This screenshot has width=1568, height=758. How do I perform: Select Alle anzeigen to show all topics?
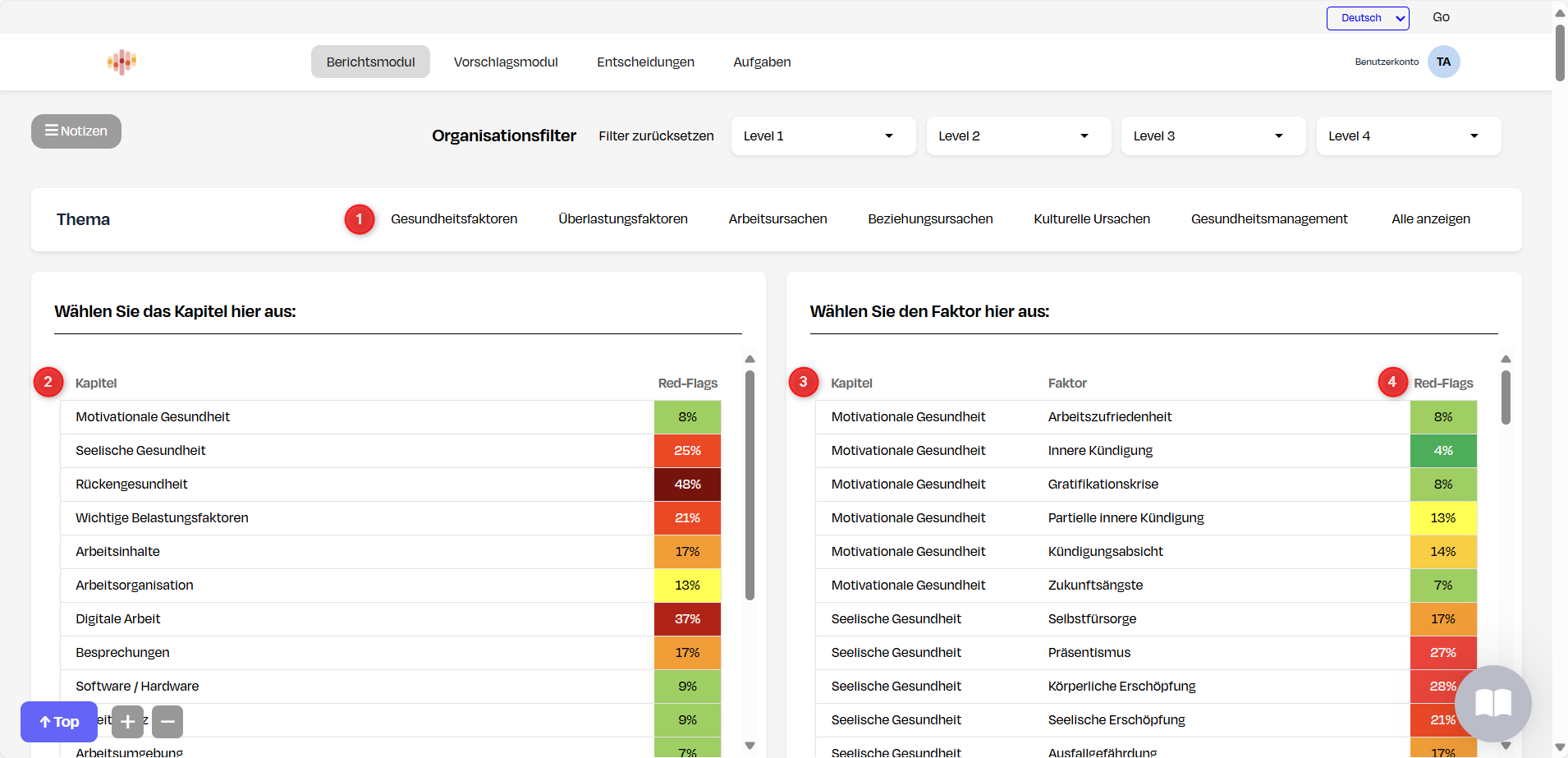point(1430,218)
